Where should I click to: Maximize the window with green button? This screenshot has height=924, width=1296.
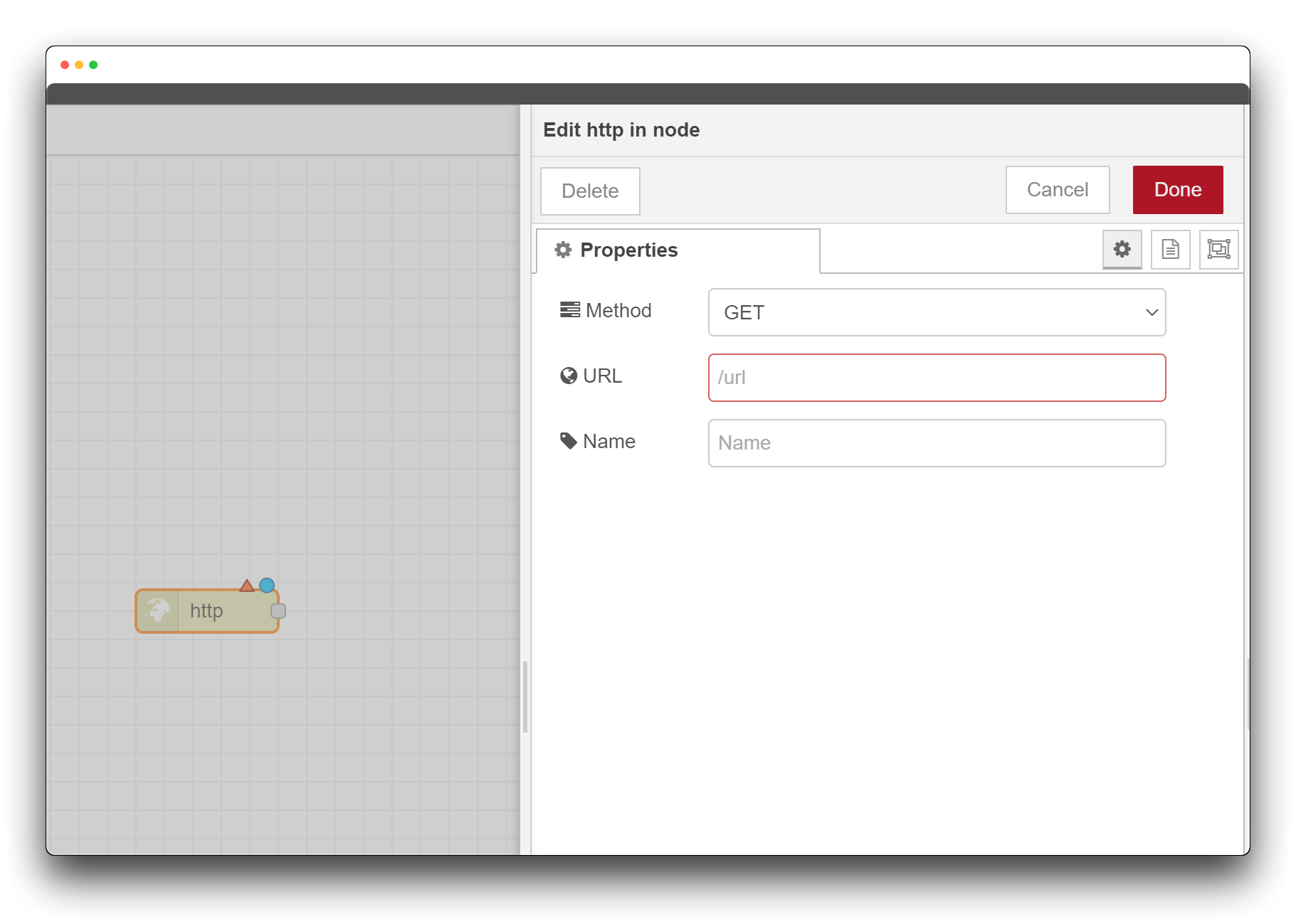[93, 65]
